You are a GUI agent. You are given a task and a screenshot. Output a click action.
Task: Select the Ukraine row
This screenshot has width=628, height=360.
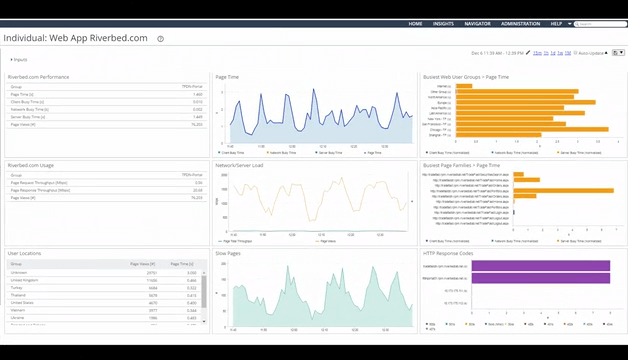pos(103,318)
